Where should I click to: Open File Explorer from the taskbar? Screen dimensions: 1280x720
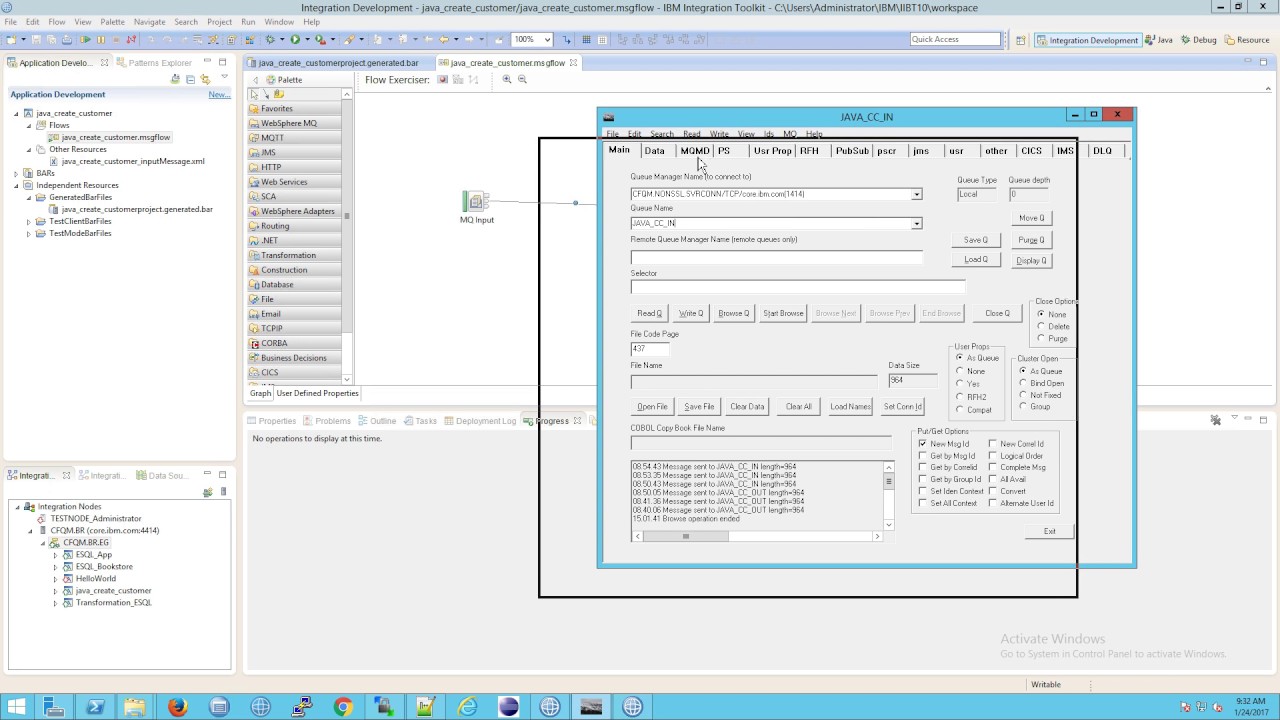coord(135,707)
